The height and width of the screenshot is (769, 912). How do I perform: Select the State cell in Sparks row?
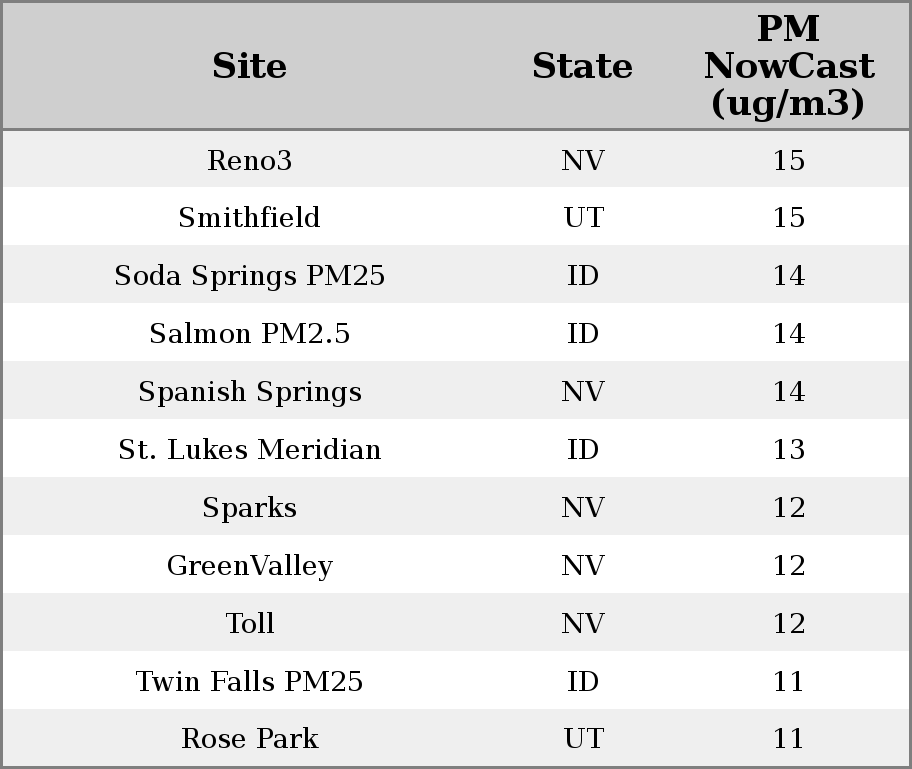point(583,508)
